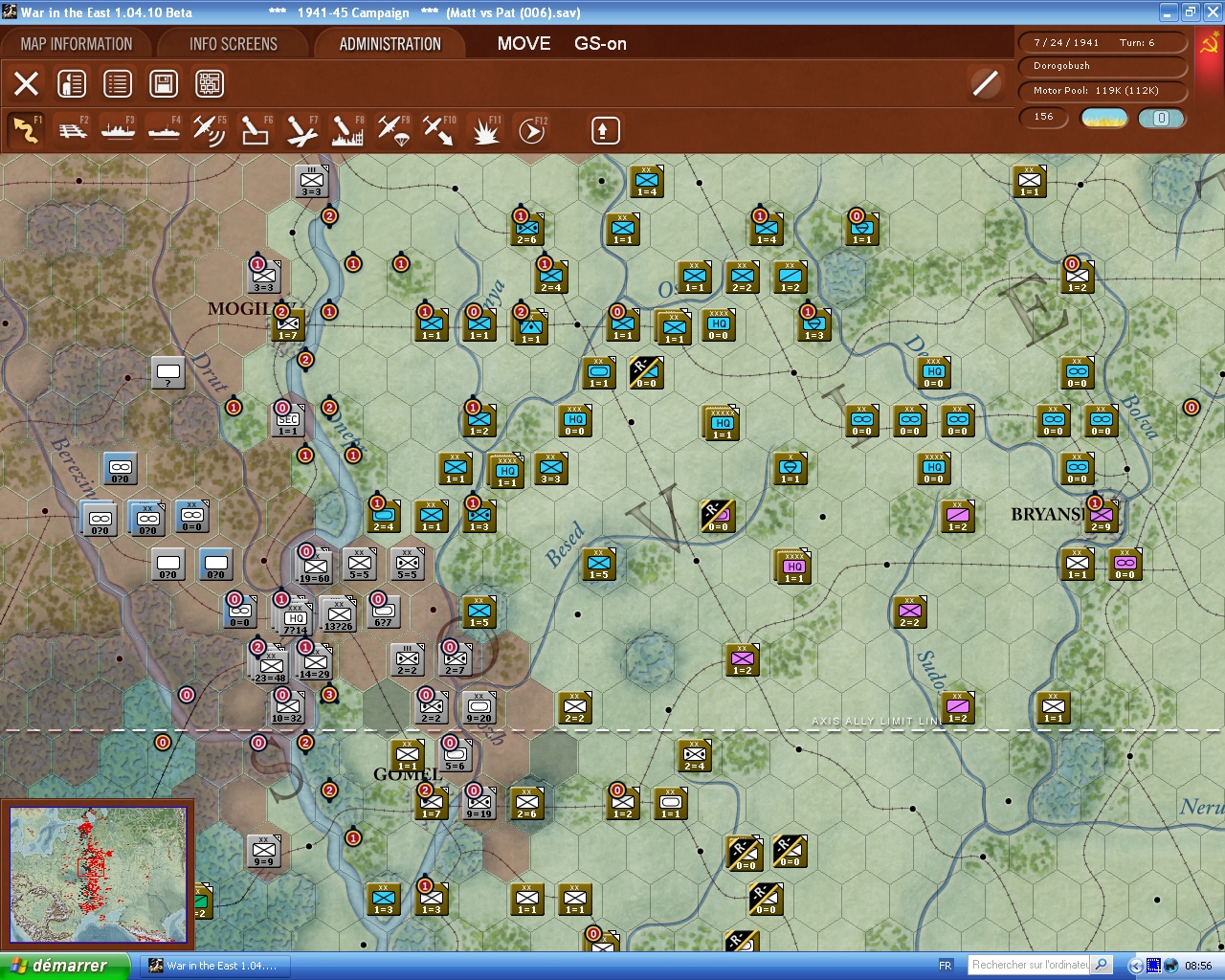Click the minimap overview at bottom left
This screenshot has width=1225, height=980.
point(98,874)
